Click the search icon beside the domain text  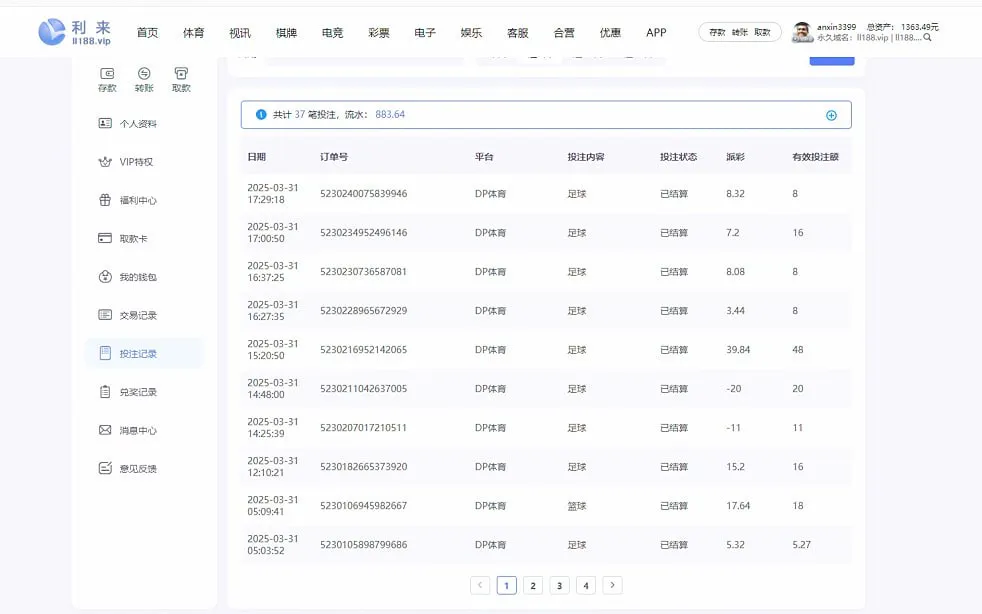point(927,38)
